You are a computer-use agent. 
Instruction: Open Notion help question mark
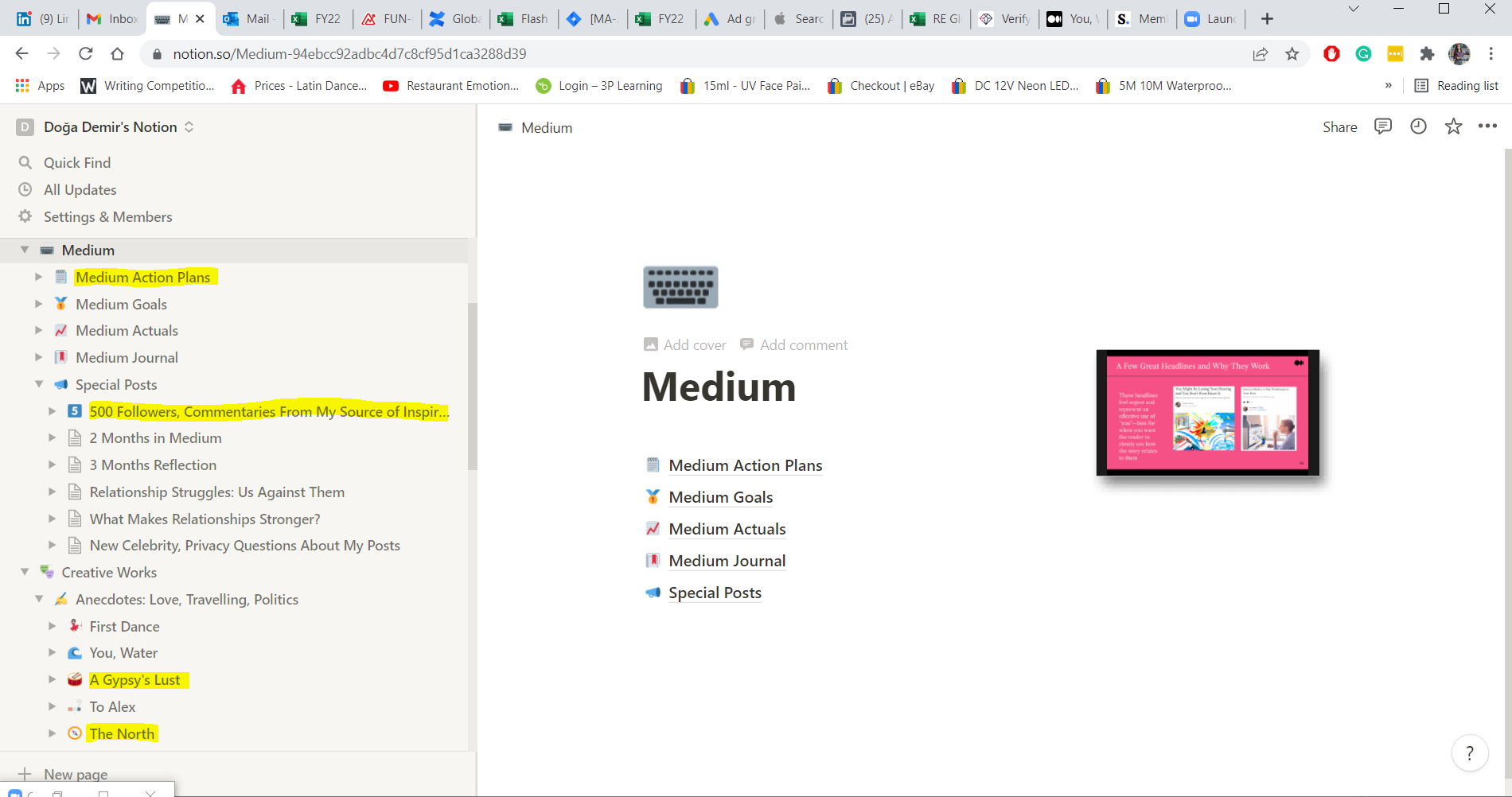[x=1470, y=752]
